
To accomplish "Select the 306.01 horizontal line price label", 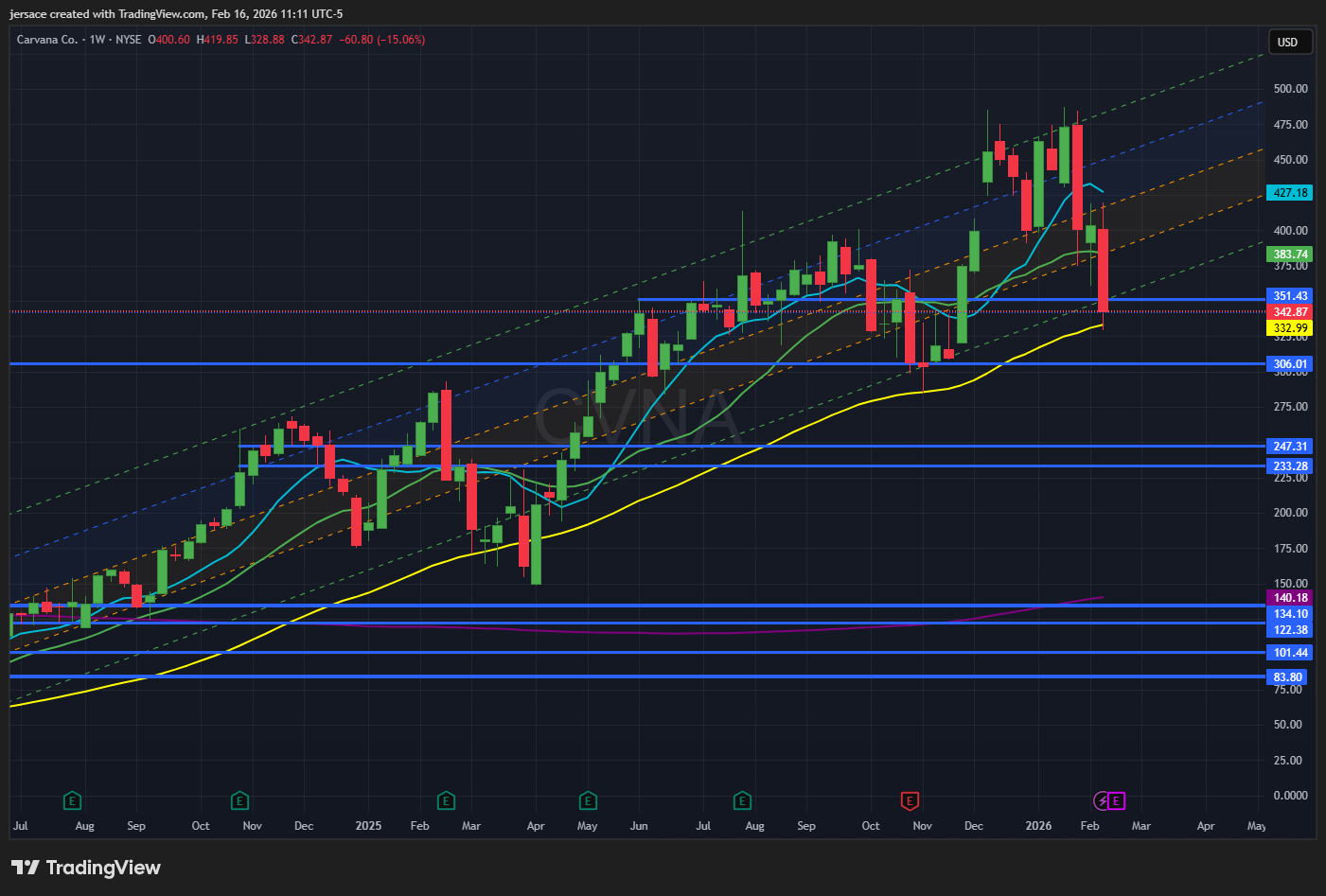I will [x=1290, y=364].
